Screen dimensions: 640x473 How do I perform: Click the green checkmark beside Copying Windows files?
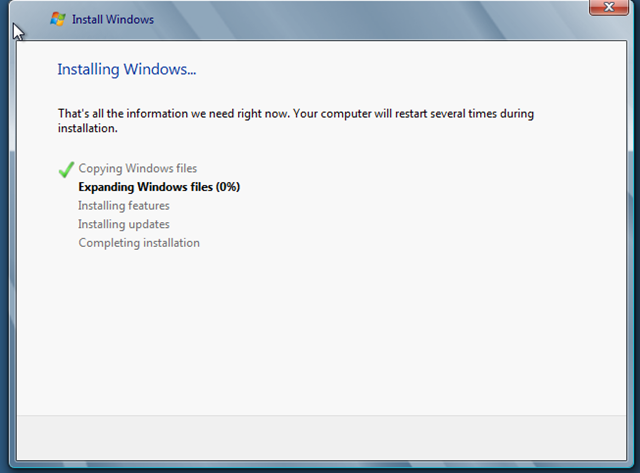(x=66, y=169)
